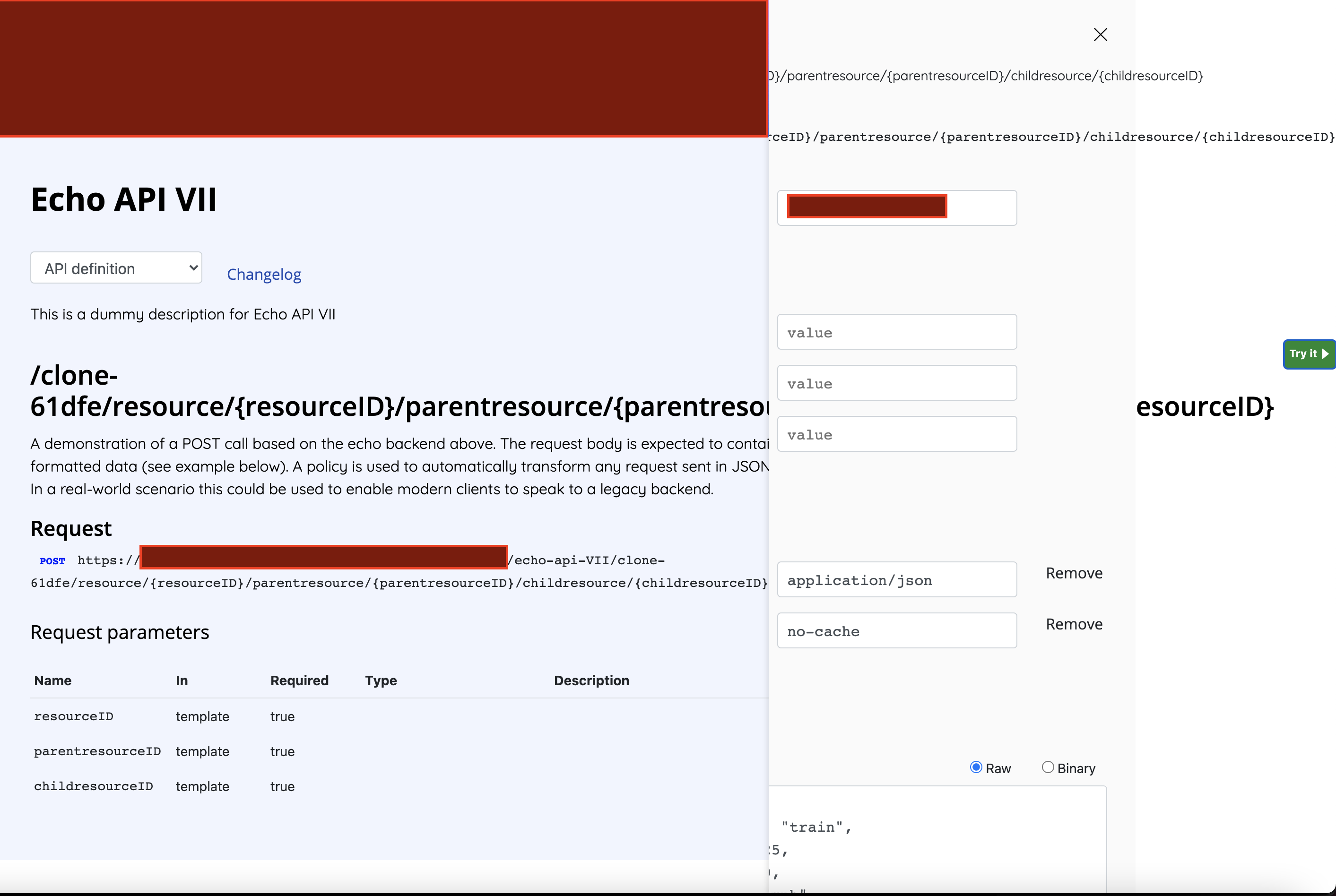Viewport: 1336px width, 896px height.
Task: Click 'template' in the resourceID row
Action: point(202,716)
